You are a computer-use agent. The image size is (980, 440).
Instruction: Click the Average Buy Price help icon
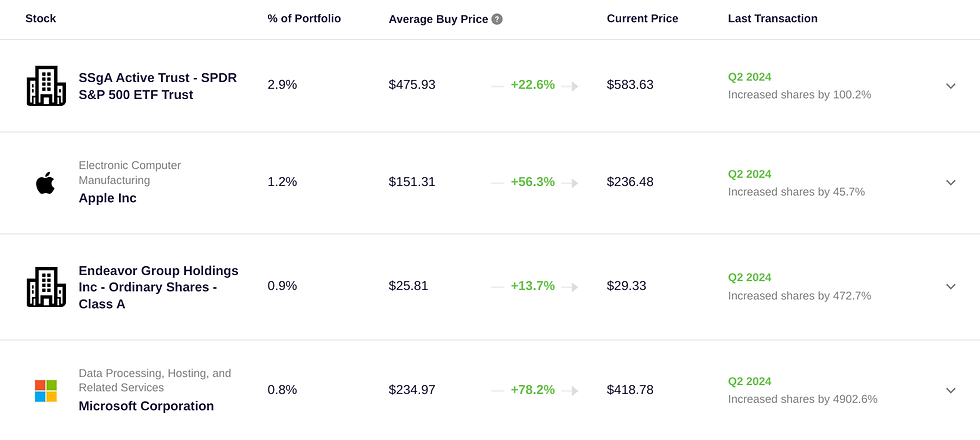click(x=497, y=19)
